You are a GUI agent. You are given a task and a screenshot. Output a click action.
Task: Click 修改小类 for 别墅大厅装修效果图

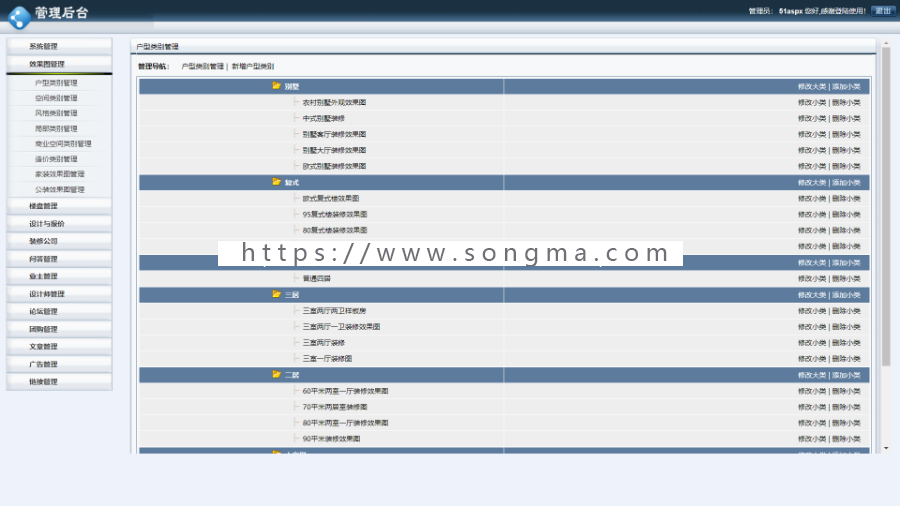[812, 150]
